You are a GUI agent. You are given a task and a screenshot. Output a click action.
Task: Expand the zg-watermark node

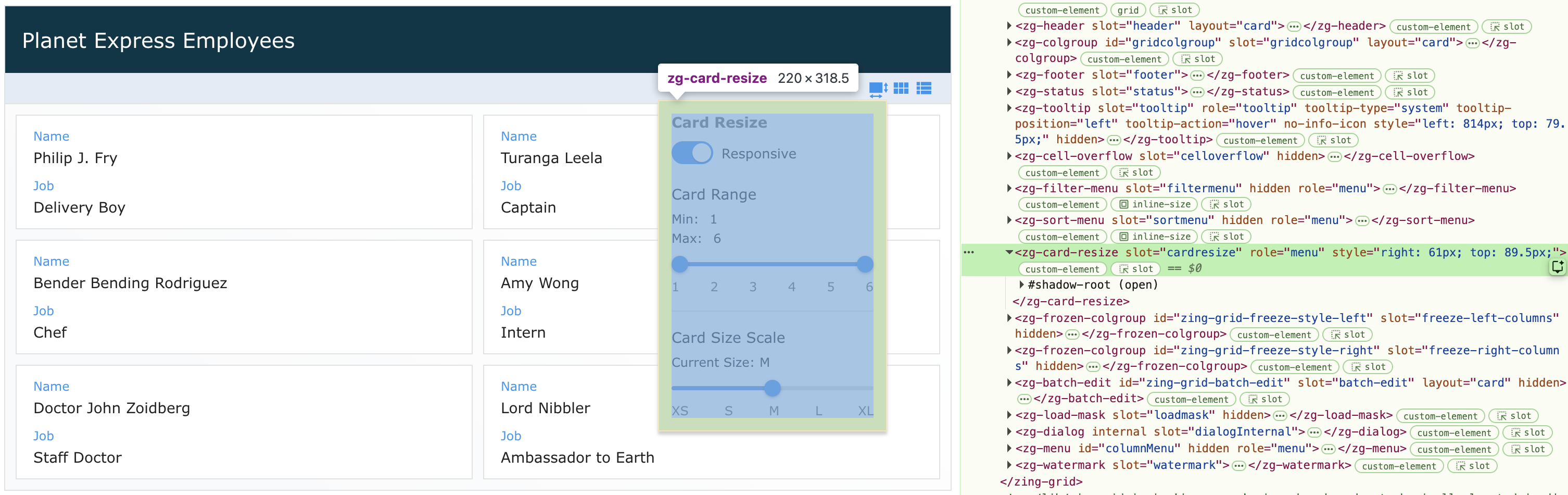(1008, 465)
